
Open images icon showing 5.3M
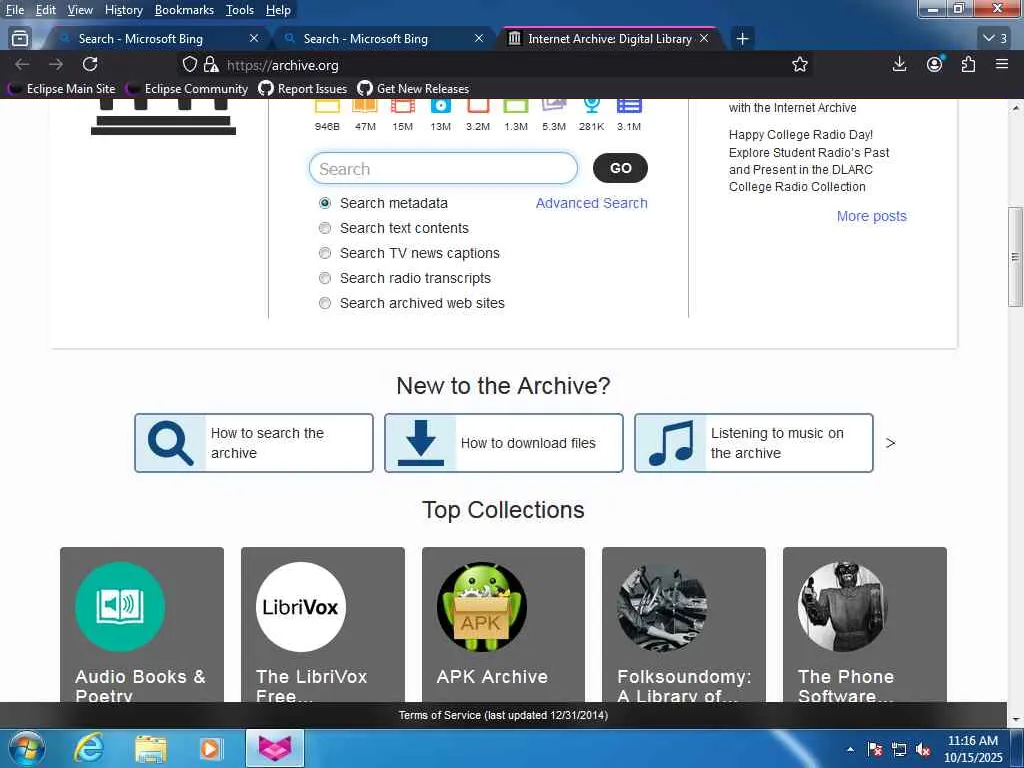tap(554, 106)
